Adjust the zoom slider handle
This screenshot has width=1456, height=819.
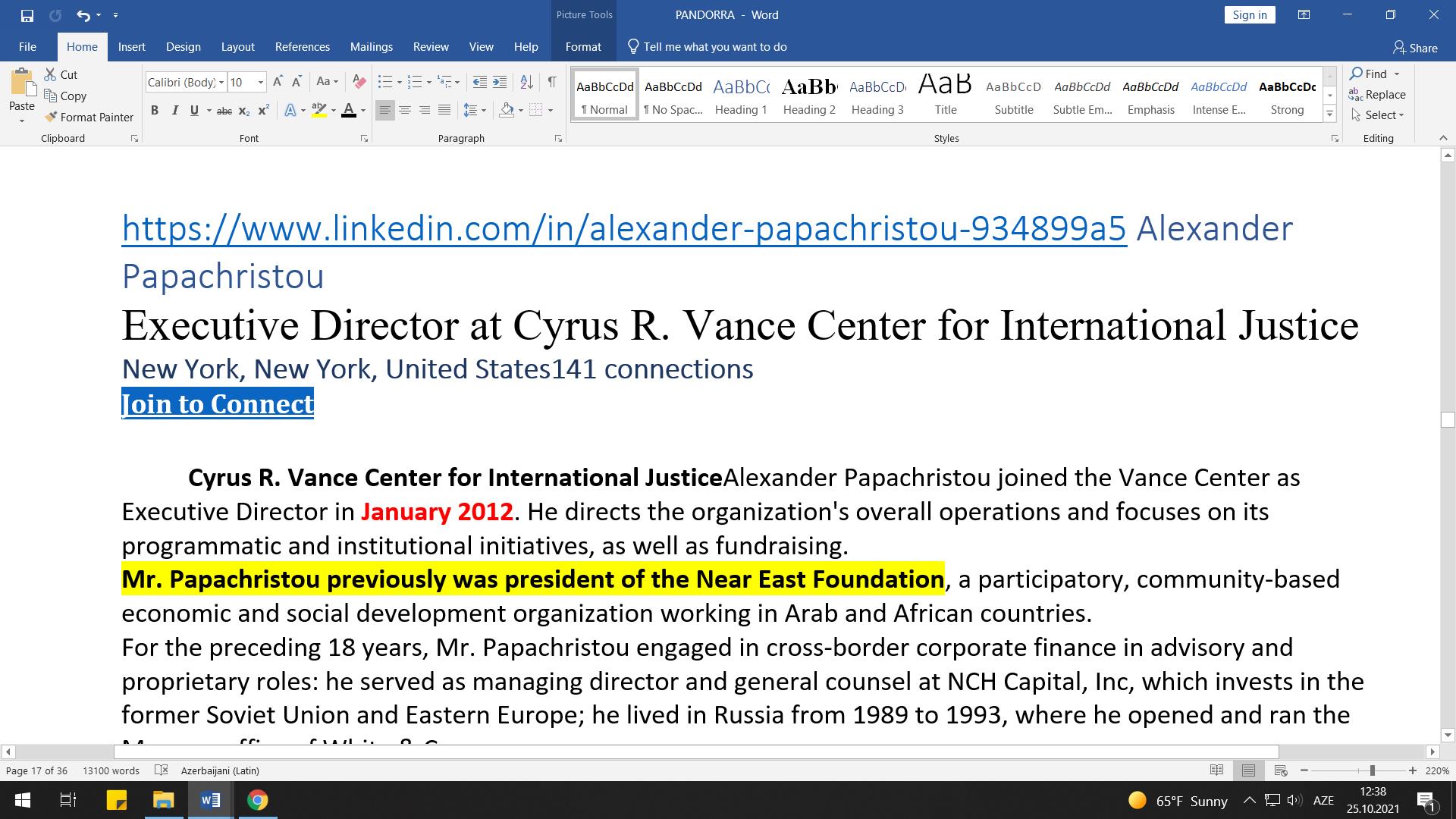[1372, 770]
